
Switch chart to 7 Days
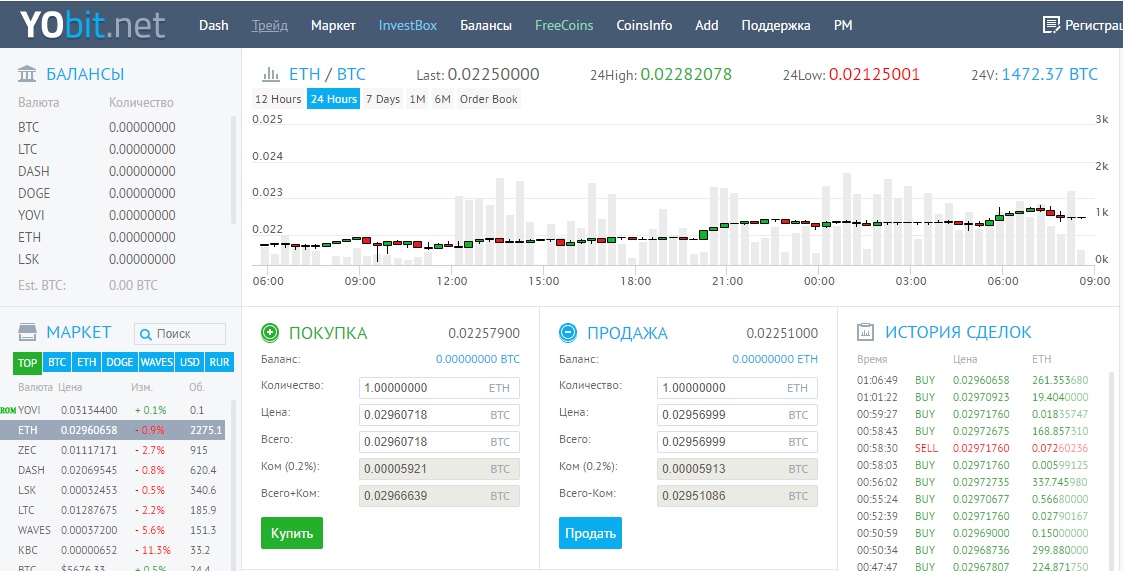tap(382, 99)
